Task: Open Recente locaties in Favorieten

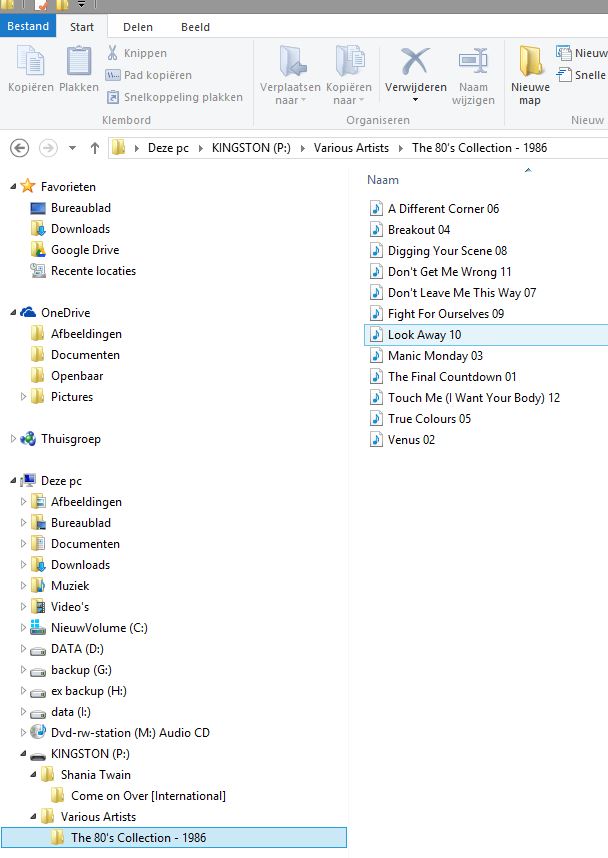Action: pyautogui.click(x=93, y=271)
